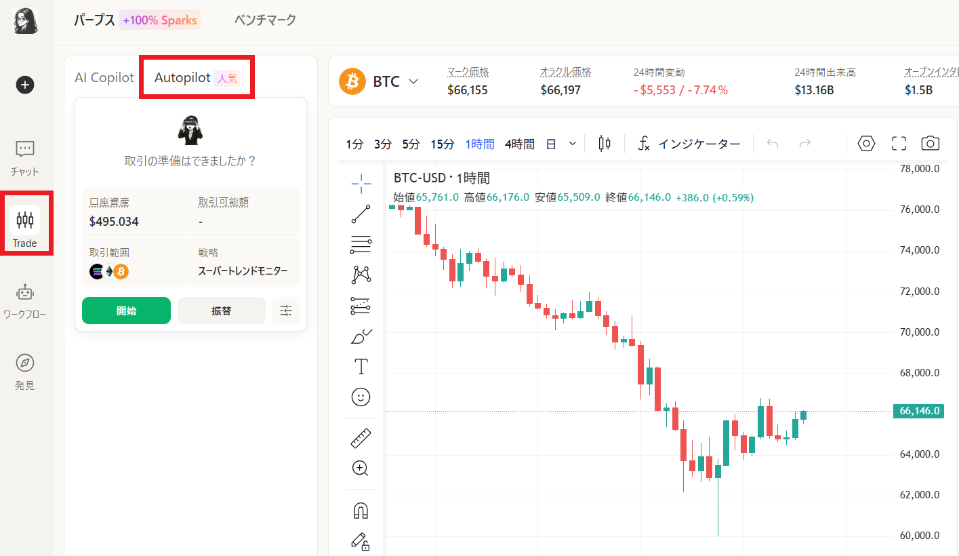This screenshot has height=556, width=959.
Task: Select the 4時間 timeframe
Action: (519, 144)
